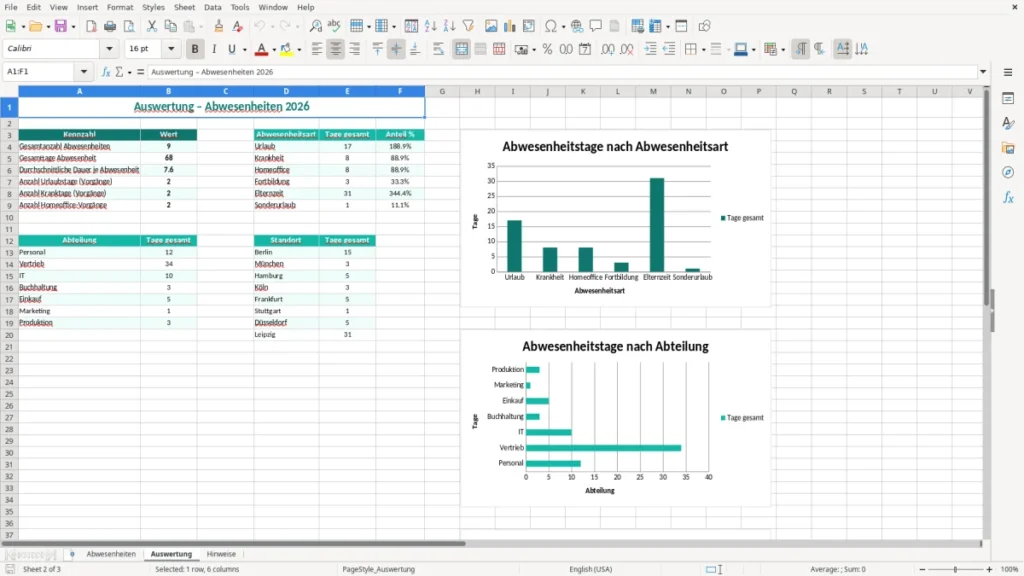Image resolution: width=1024 pixels, height=576 pixels.
Task: Click PageStyle_Auswertung in status bar
Action: [x=378, y=569]
